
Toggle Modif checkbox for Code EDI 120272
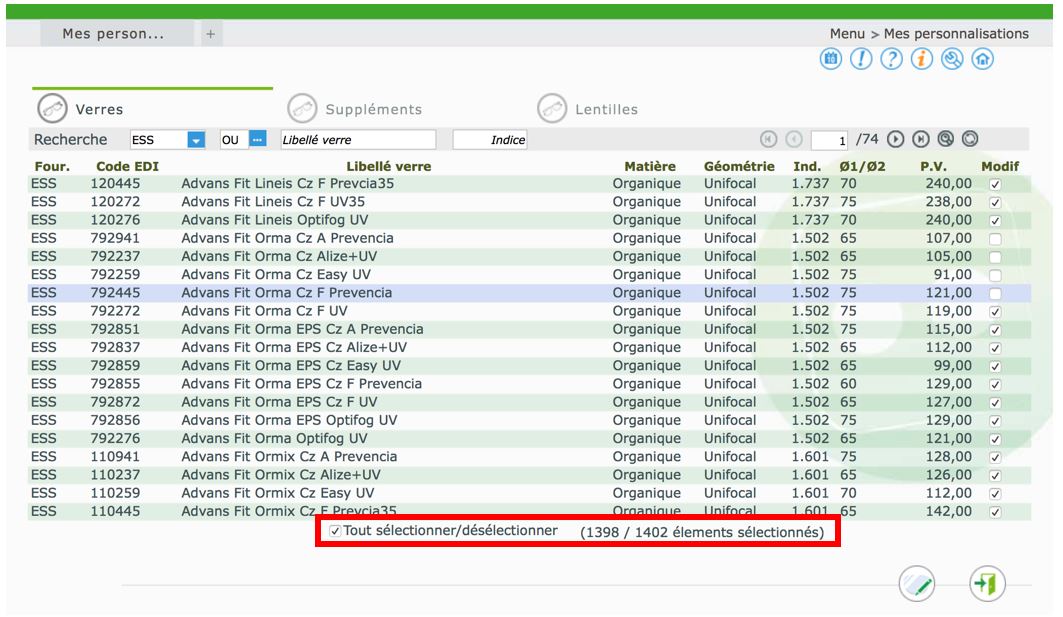coord(995,202)
